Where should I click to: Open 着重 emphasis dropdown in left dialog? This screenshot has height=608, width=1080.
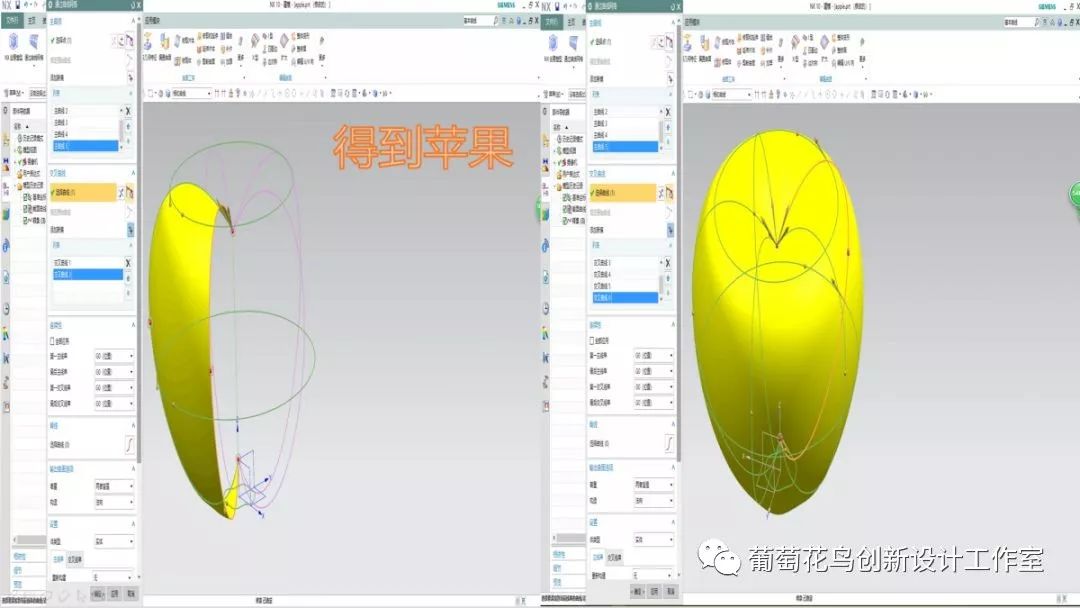click(x=114, y=486)
